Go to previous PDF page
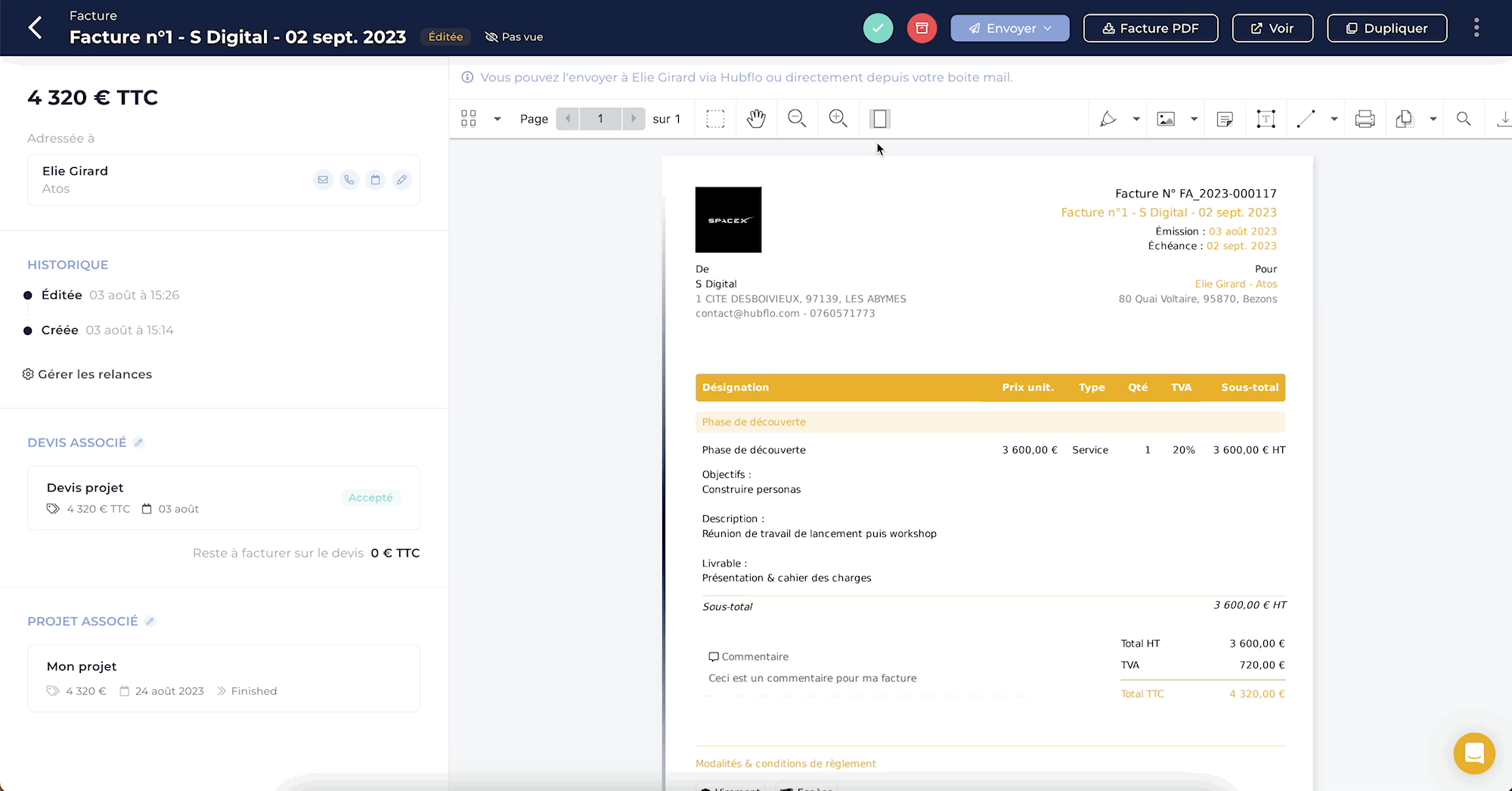The width and height of the screenshot is (1512, 791). (x=568, y=119)
